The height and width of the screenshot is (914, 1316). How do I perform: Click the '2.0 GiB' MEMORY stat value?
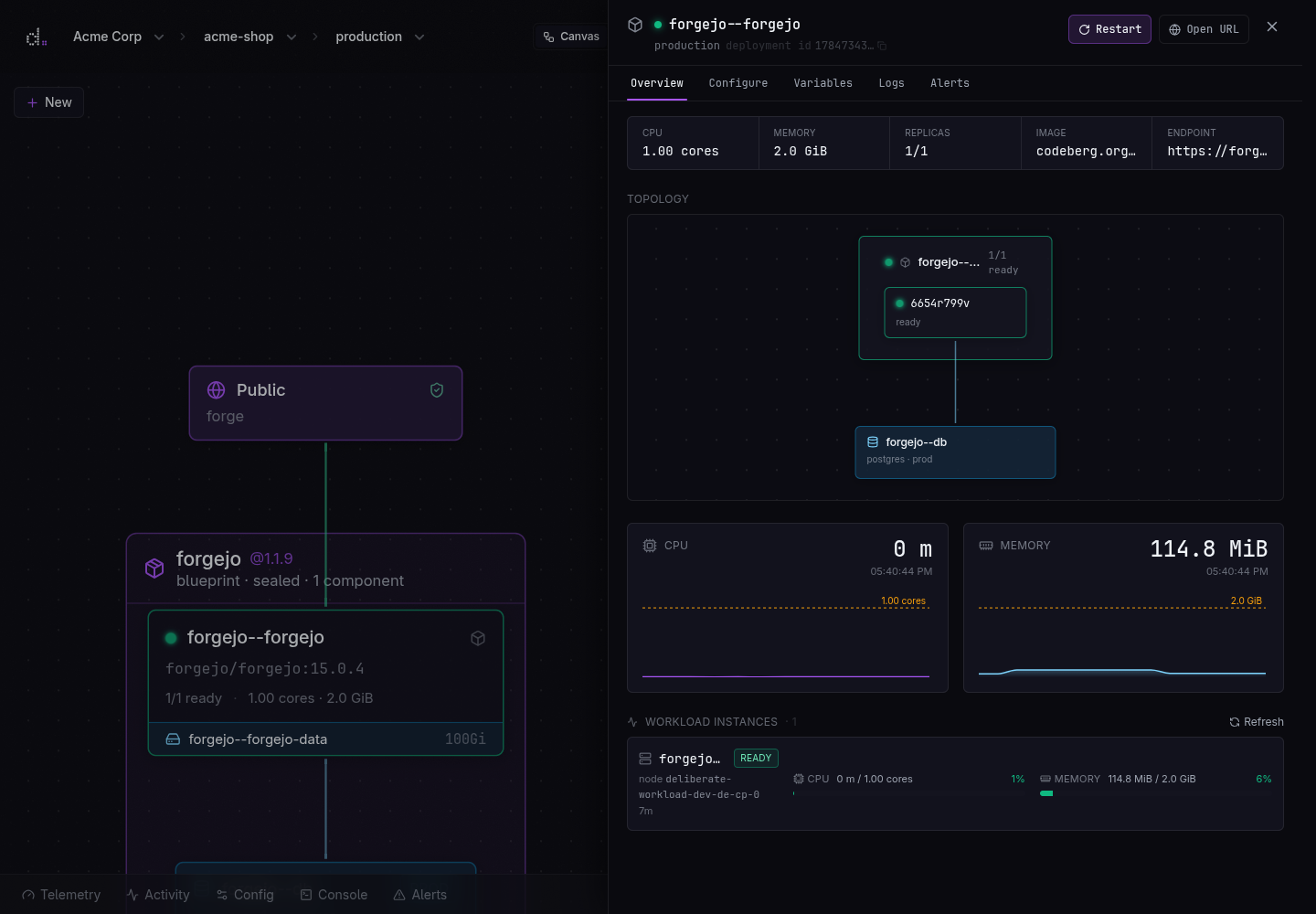click(801, 152)
